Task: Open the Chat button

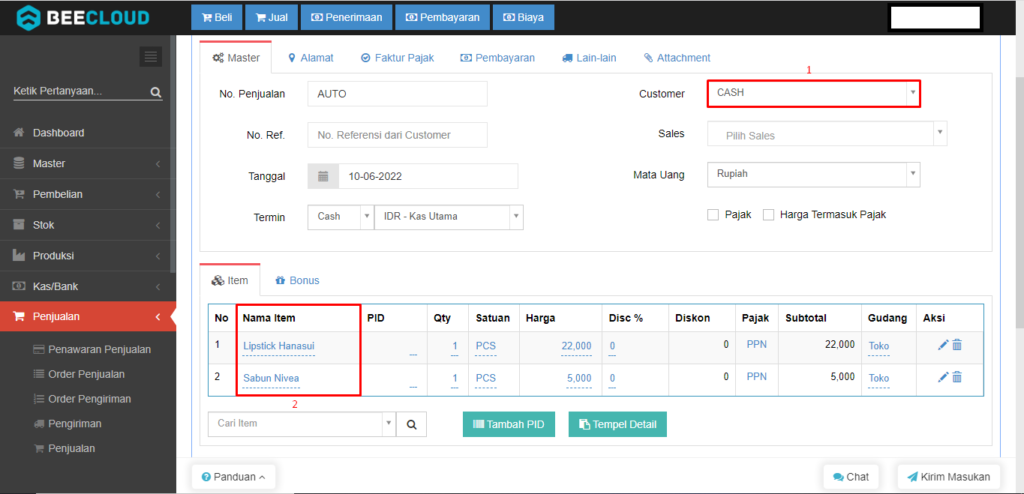Action: pos(851,477)
